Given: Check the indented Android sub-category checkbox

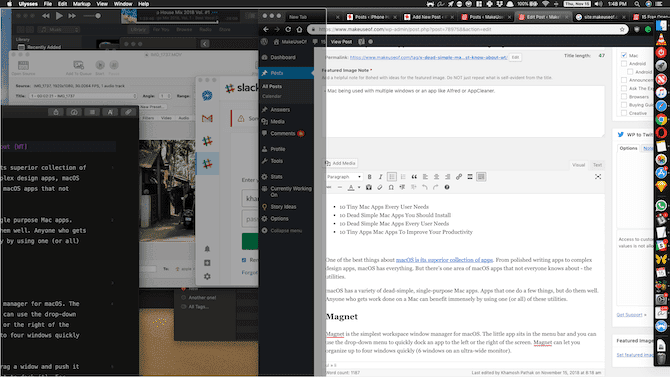Looking at the screenshot, I should point(630,72).
